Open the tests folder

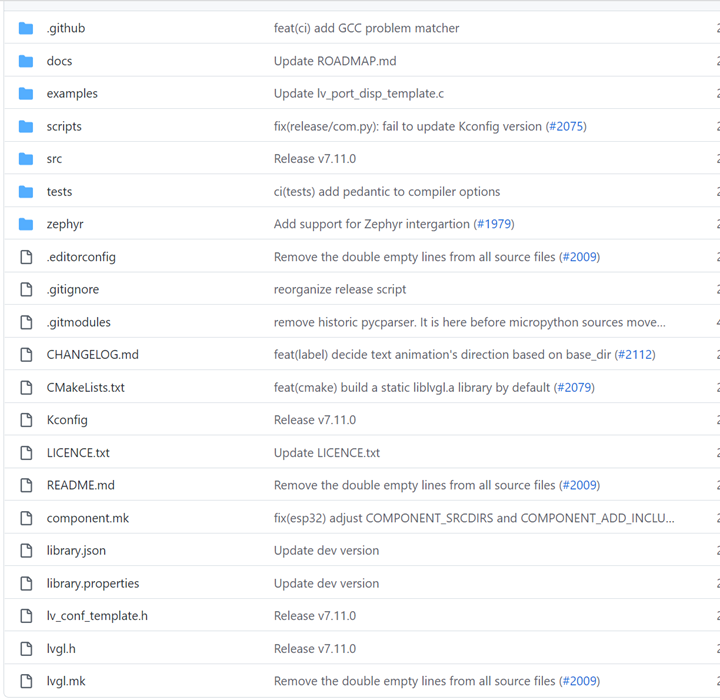59,192
